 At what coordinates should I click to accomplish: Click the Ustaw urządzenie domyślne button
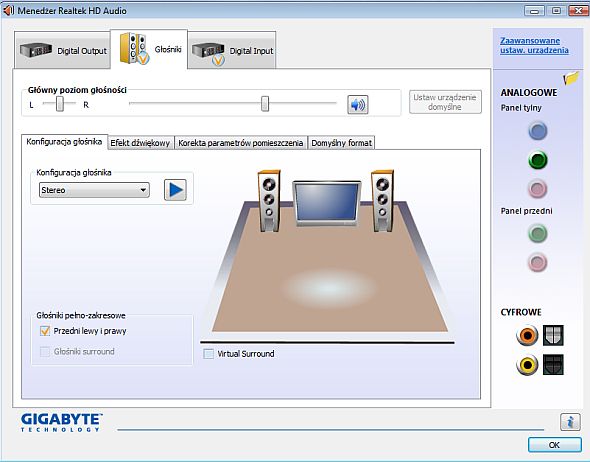[445, 102]
